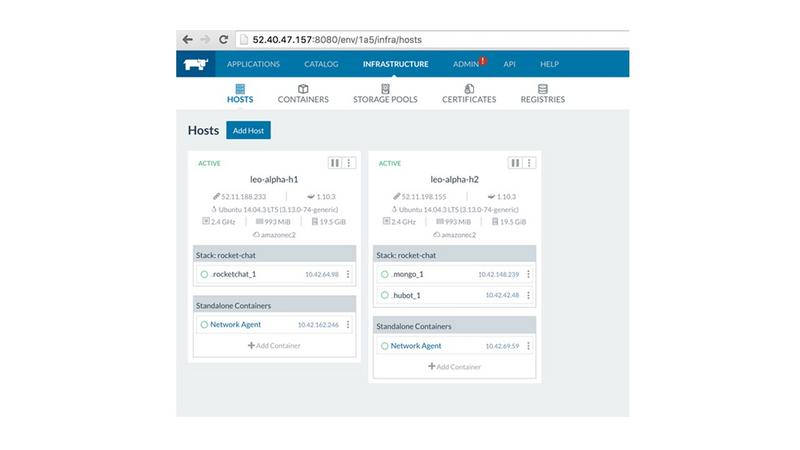Open more actions menu for leo-alpha-h1

349,163
